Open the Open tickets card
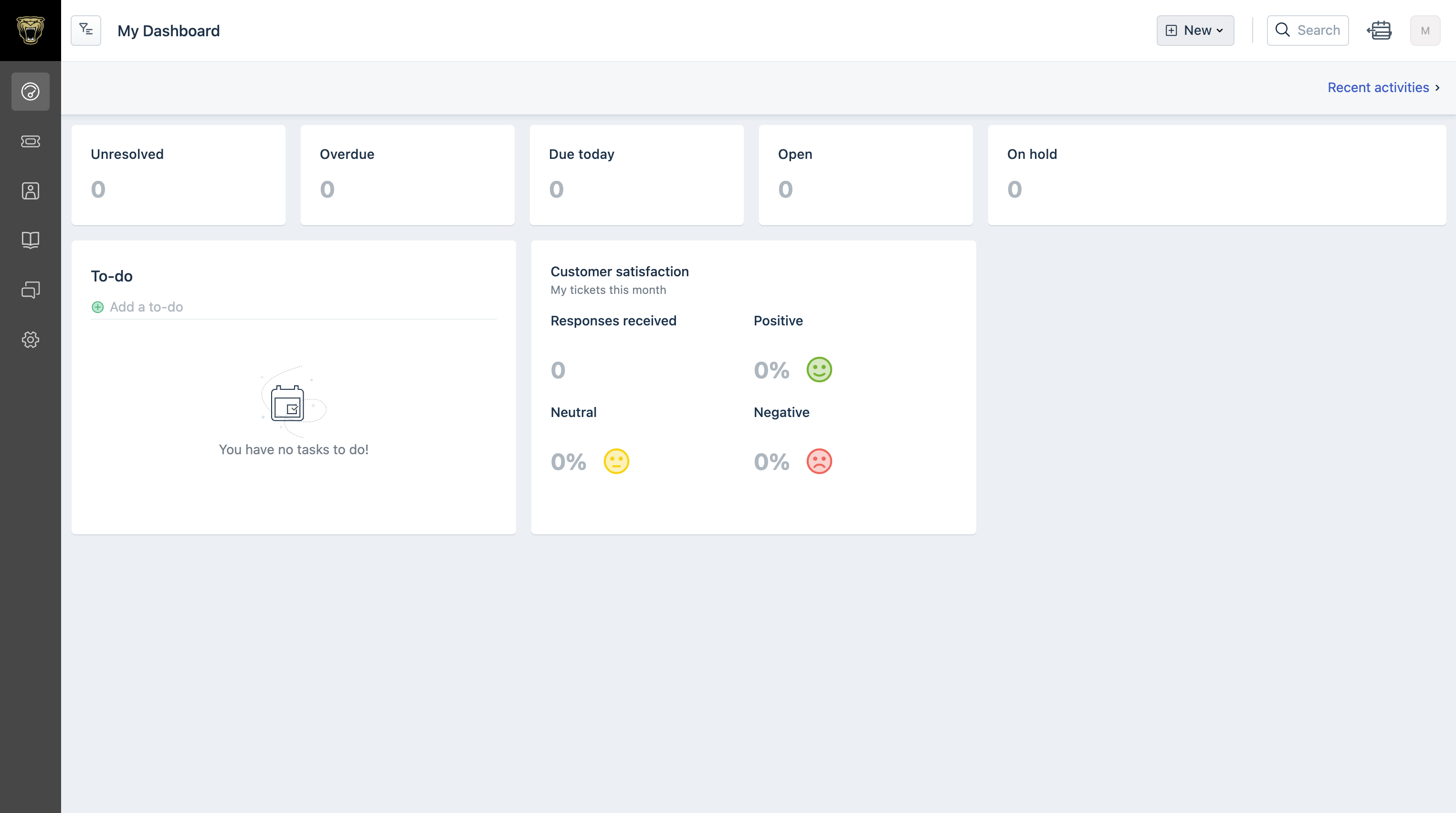This screenshot has height=813, width=1456. [866, 175]
